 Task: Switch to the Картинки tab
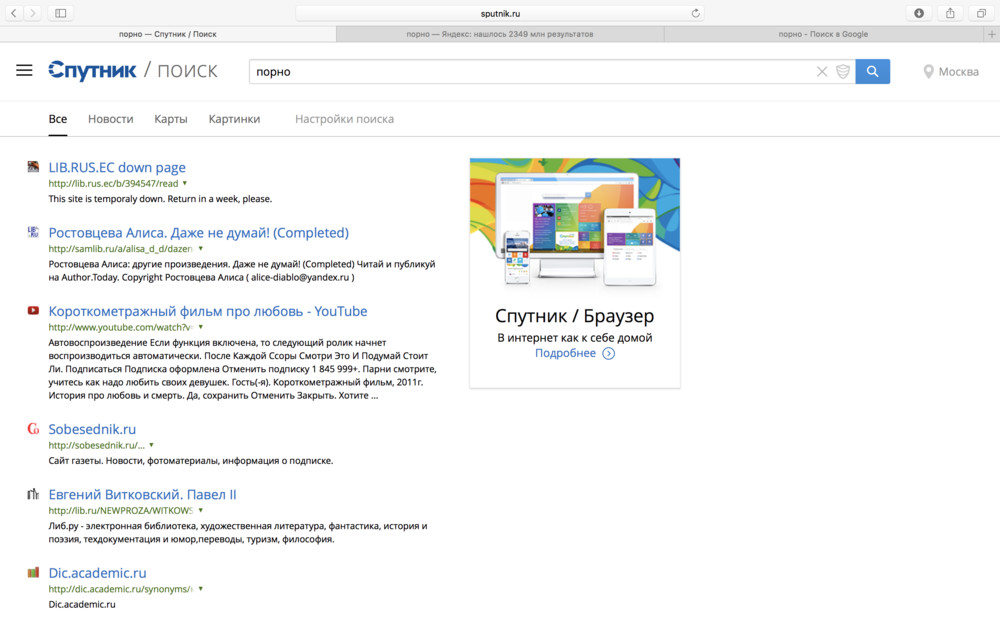click(234, 119)
